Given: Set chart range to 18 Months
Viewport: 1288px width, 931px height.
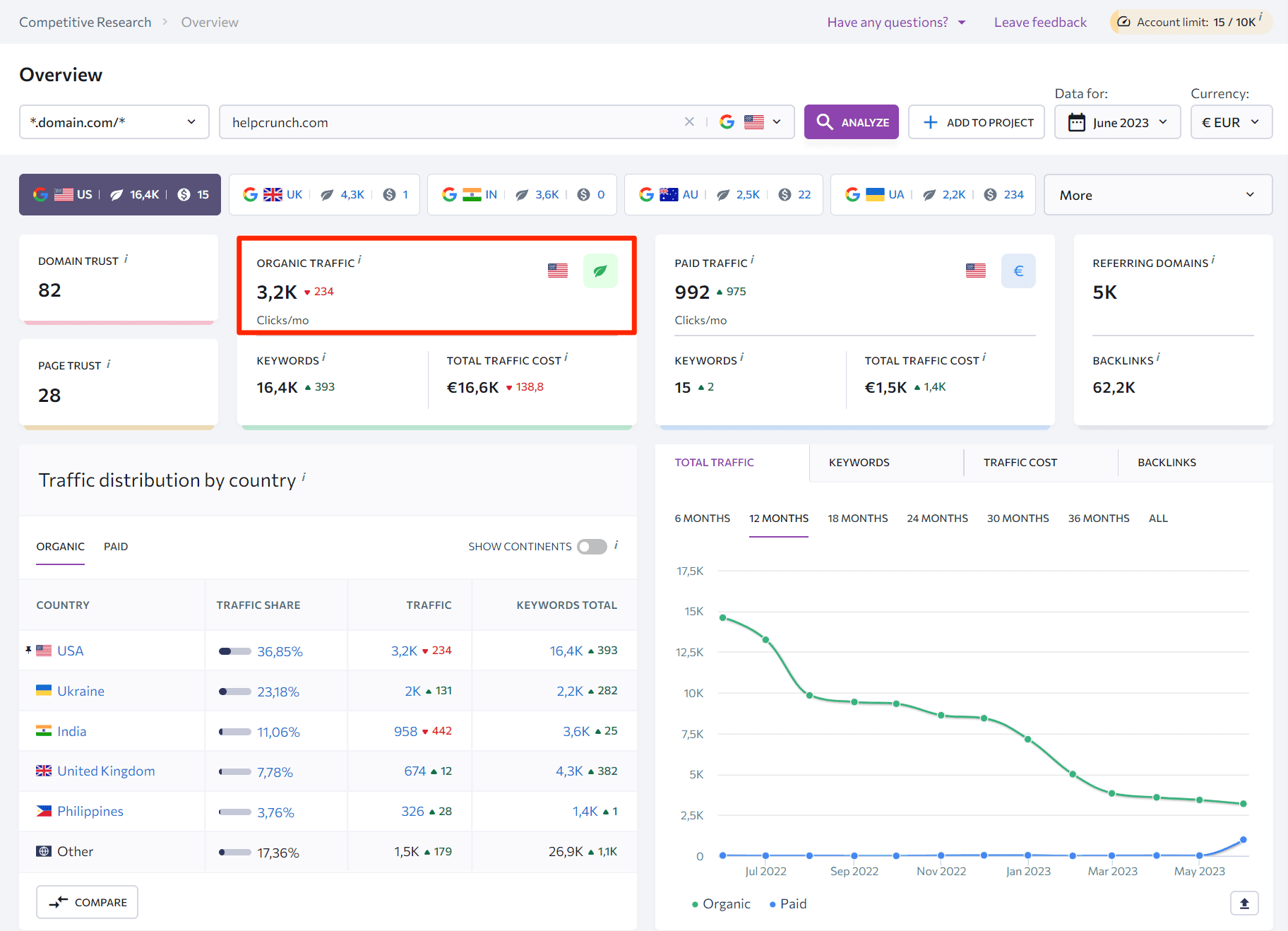Looking at the screenshot, I should [857, 518].
